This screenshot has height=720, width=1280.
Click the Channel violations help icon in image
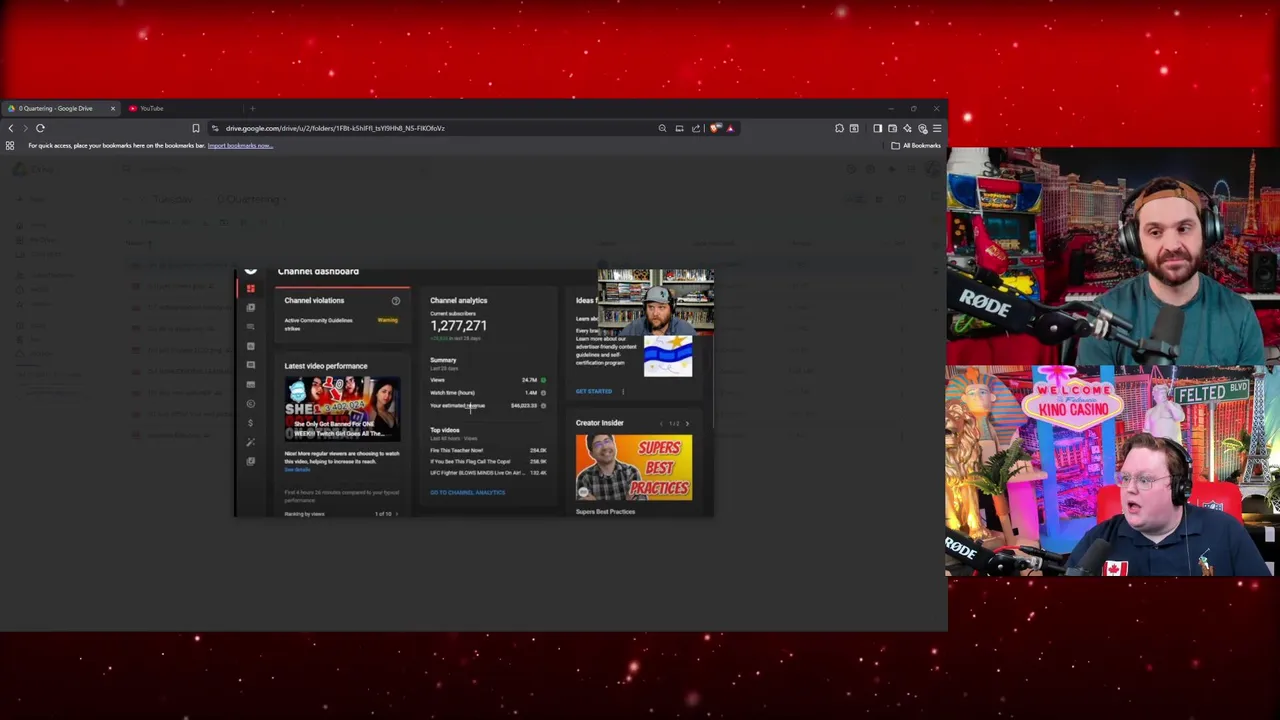pyautogui.click(x=395, y=300)
